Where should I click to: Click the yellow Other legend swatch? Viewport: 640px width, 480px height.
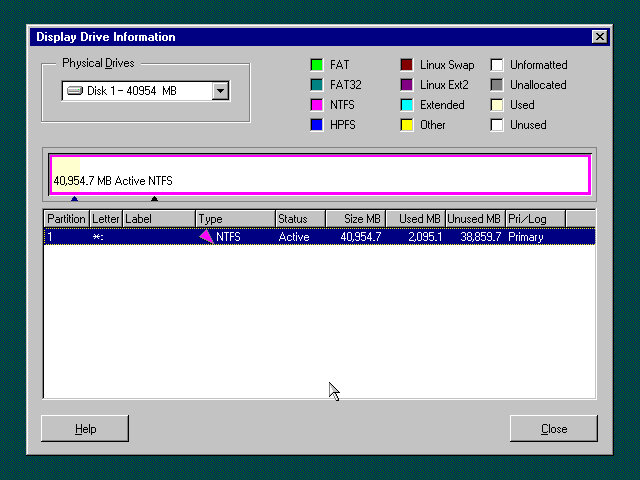point(407,125)
